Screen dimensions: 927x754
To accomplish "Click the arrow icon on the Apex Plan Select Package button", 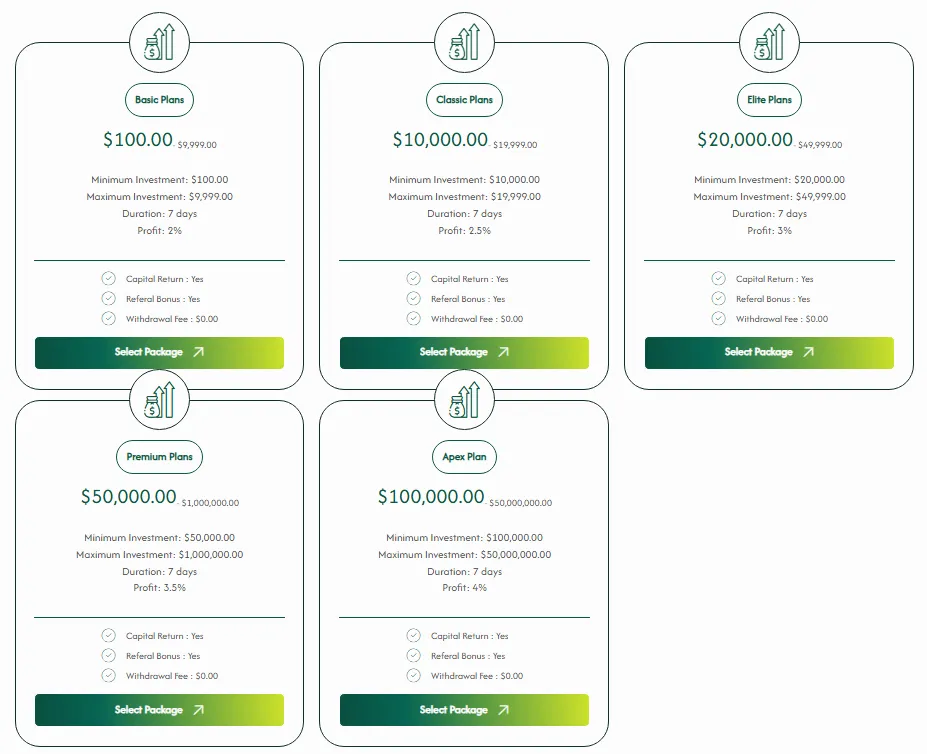I will [503, 710].
